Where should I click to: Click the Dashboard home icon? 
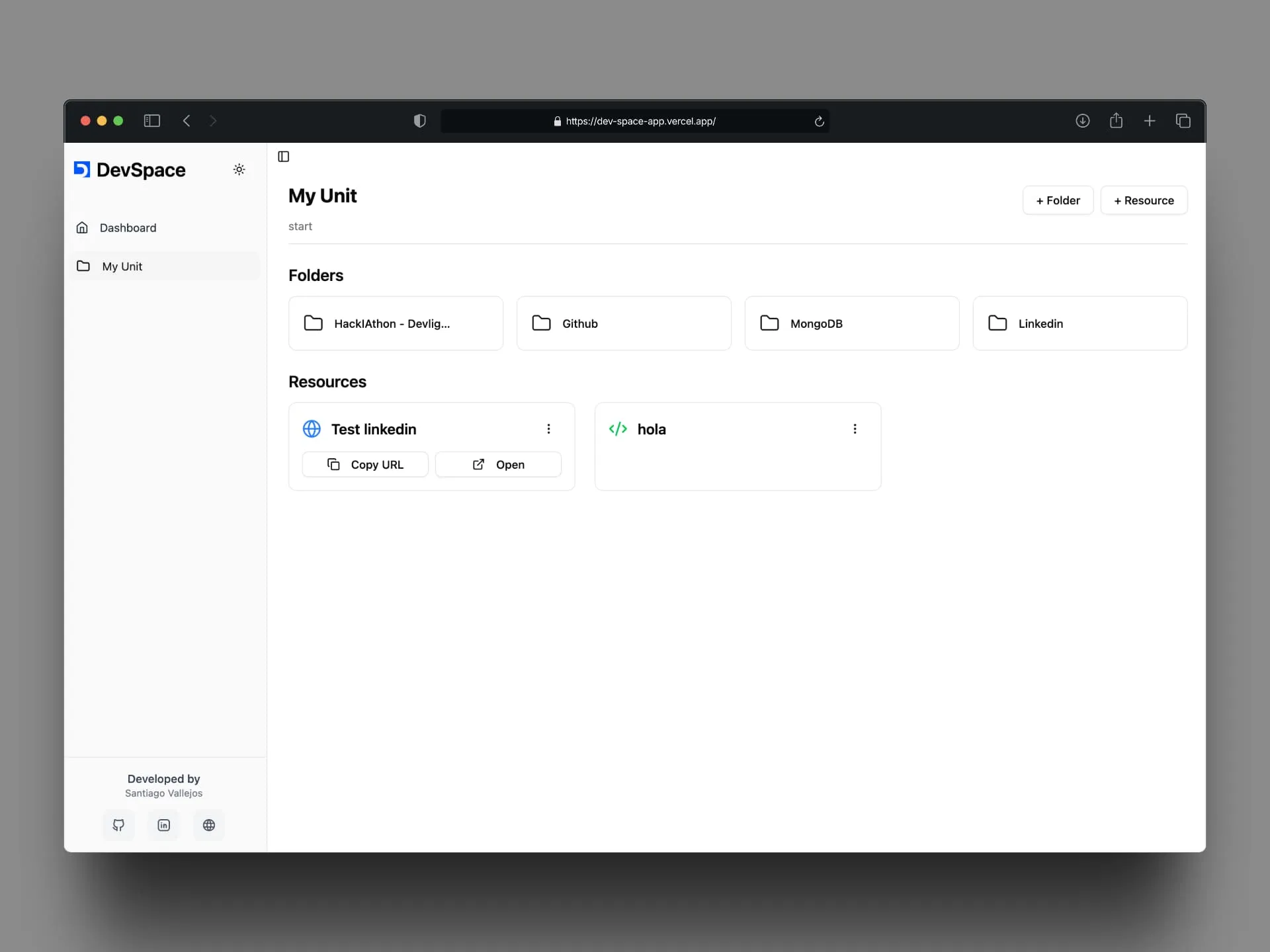coord(82,228)
